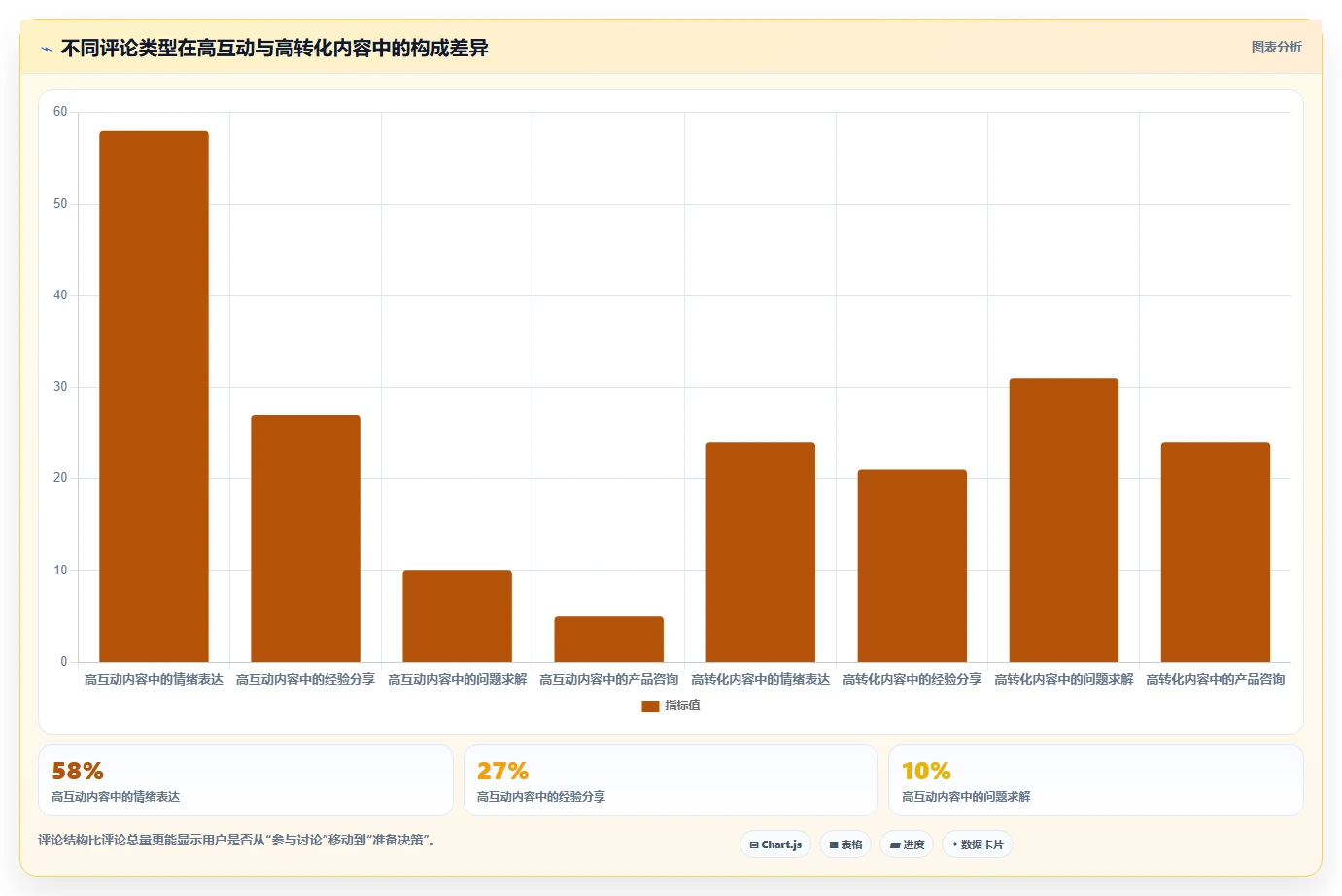The width and height of the screenshot is (1342, 896).
Task: Select the 表格 tag pill
Action: [845, 844]
